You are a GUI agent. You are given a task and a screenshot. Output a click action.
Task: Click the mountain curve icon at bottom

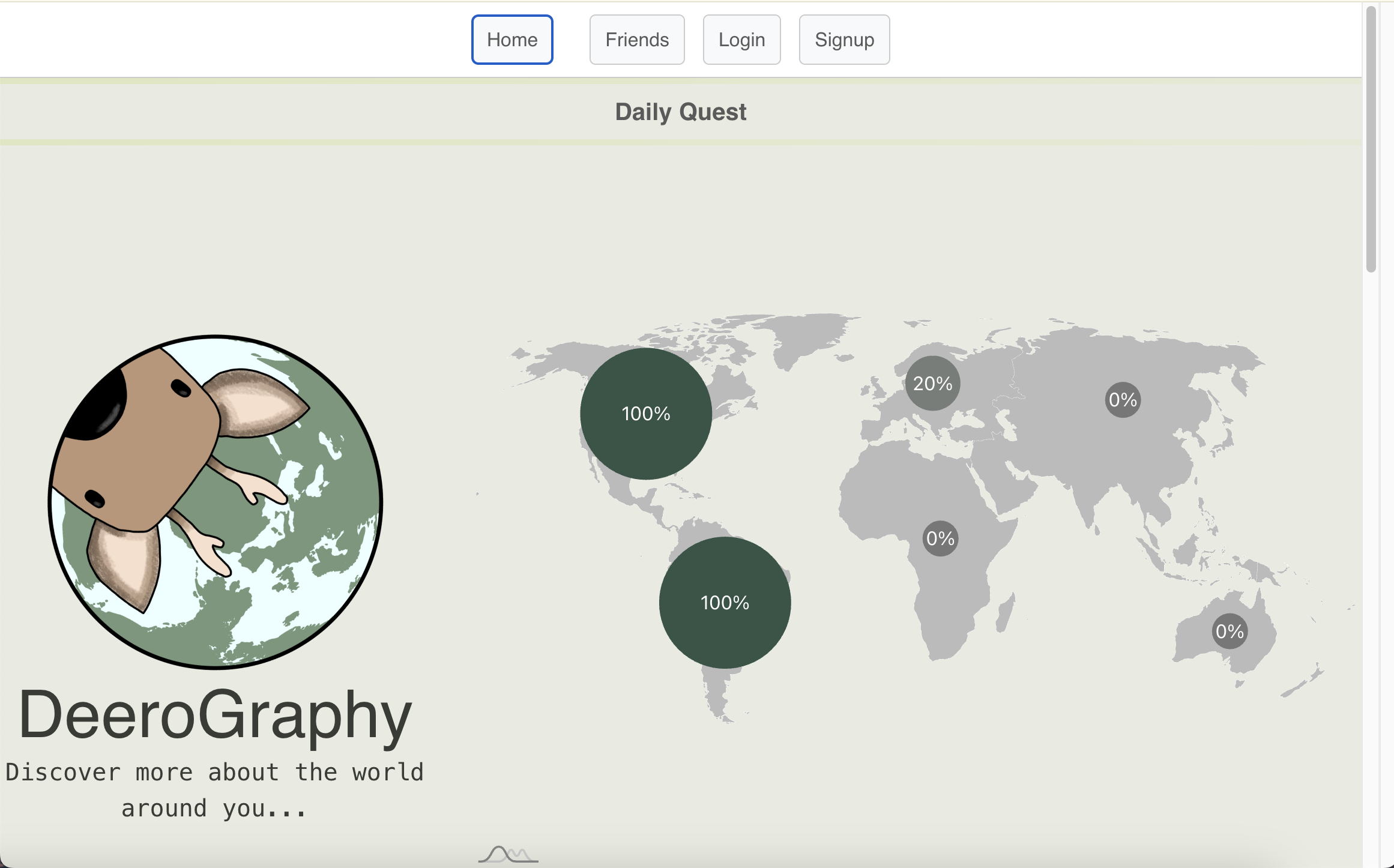pos(508,854)
